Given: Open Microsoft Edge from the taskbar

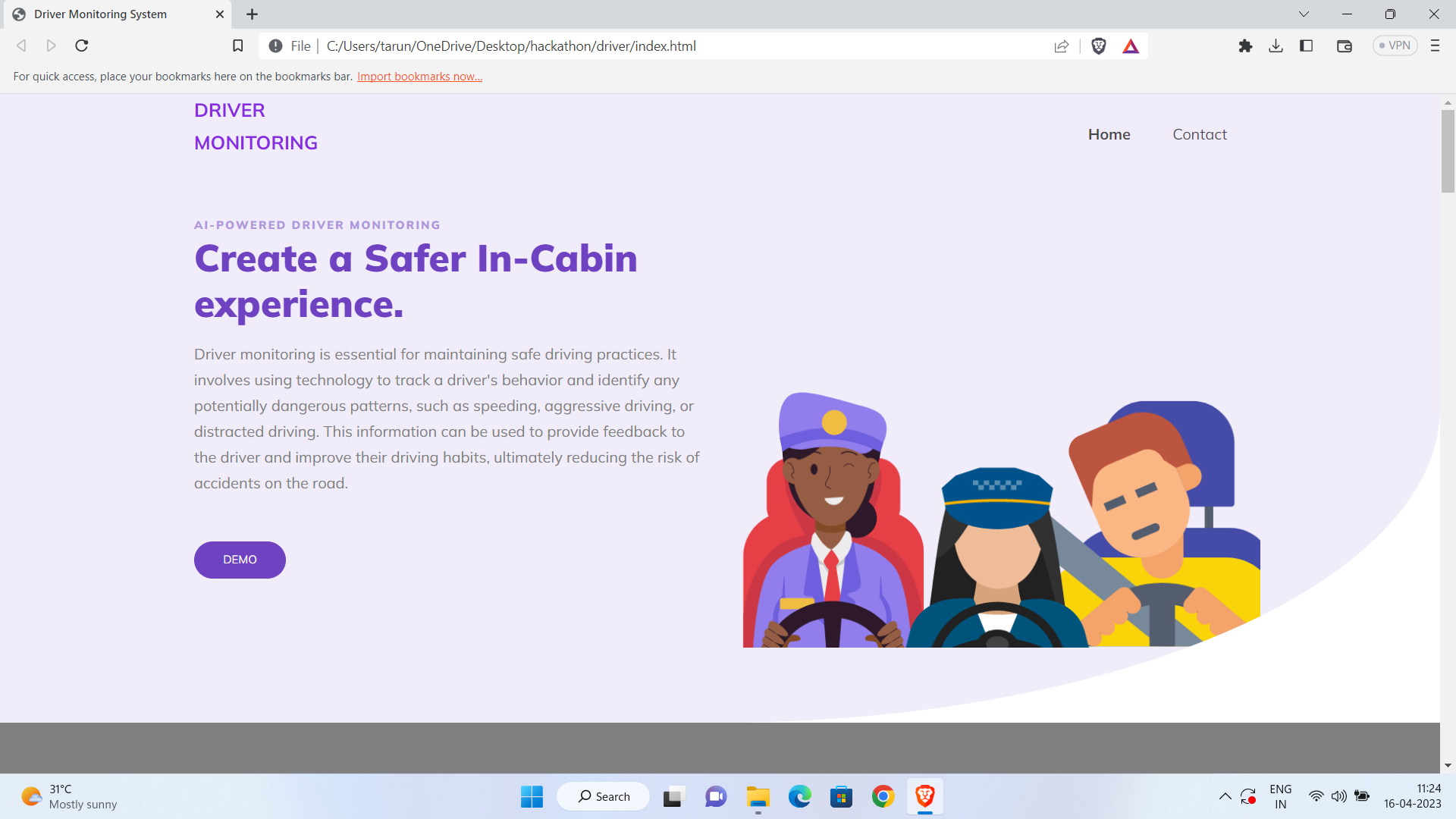Looking at the screenshot, I should (x=799, y=796).
